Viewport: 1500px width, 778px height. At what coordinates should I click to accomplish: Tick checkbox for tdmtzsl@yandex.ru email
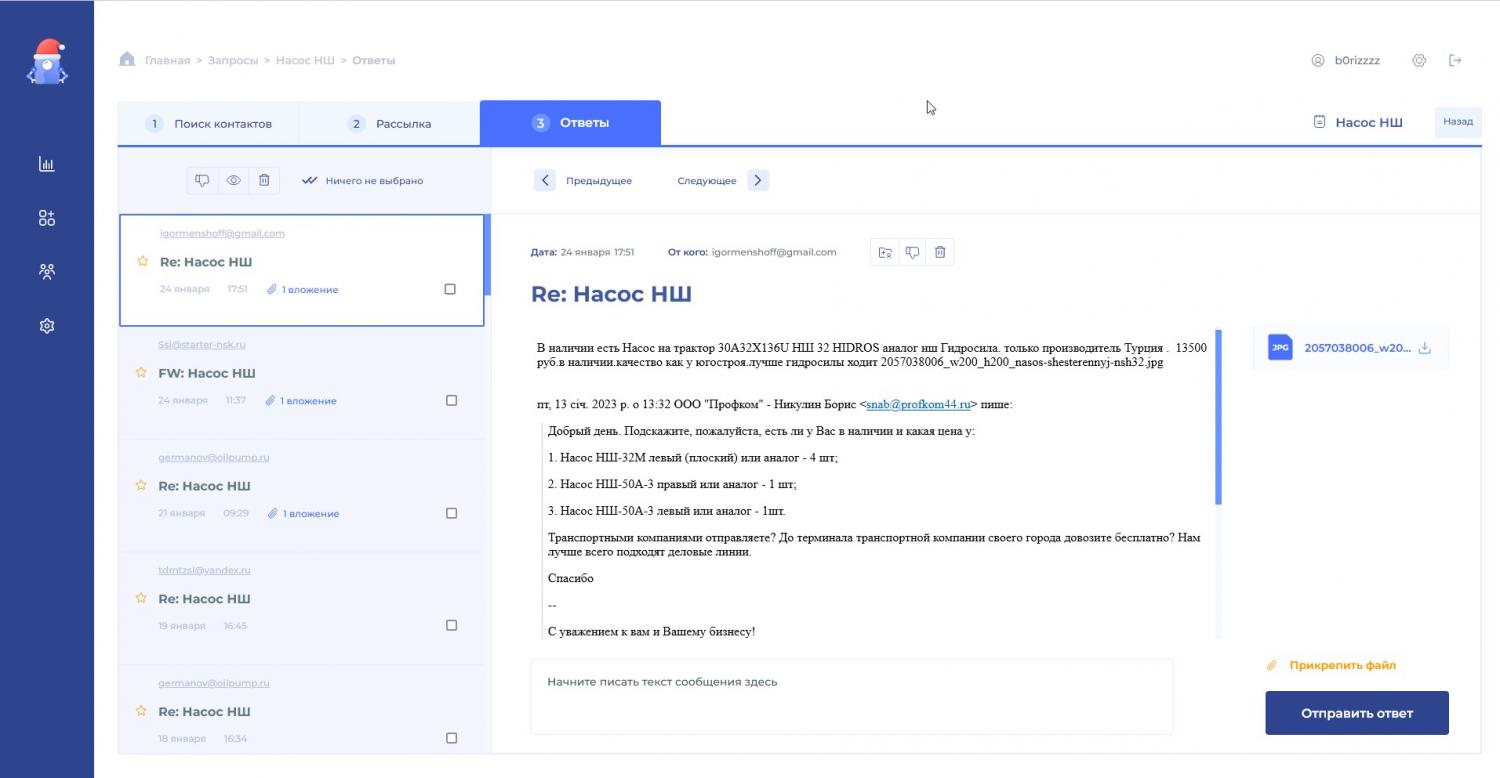click(451, 625)
